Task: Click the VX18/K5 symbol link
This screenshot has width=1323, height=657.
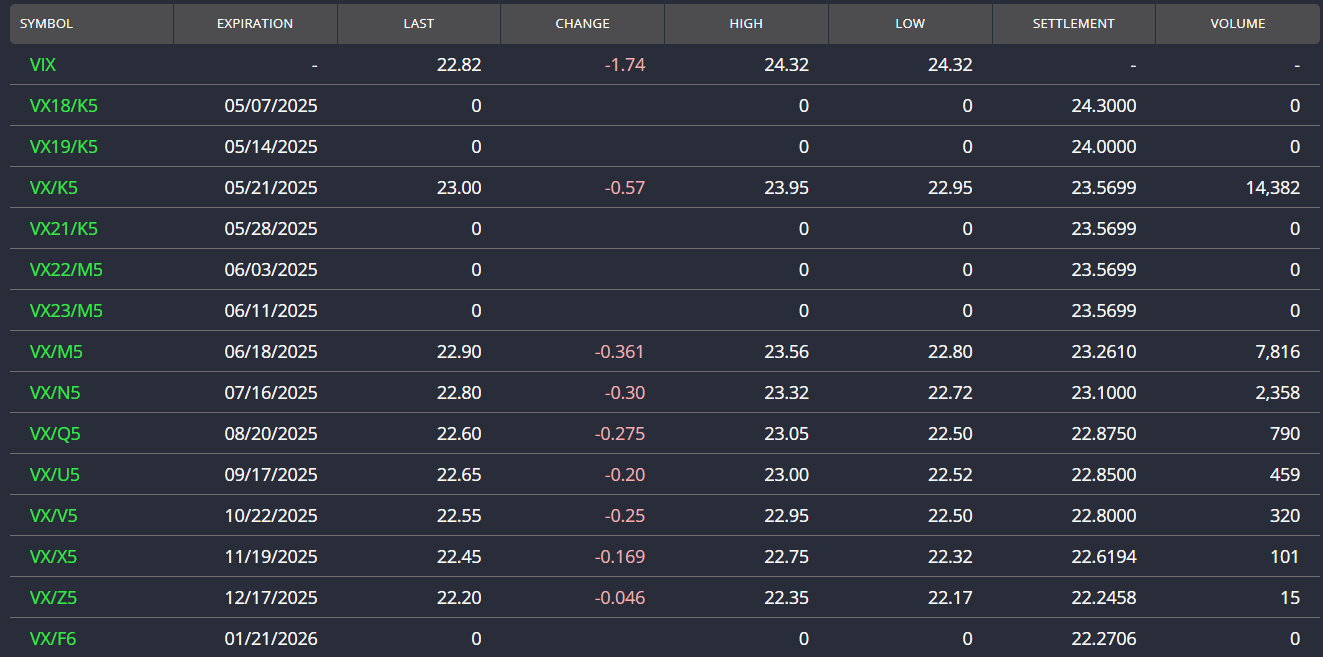Action: [x=63, y=106]
